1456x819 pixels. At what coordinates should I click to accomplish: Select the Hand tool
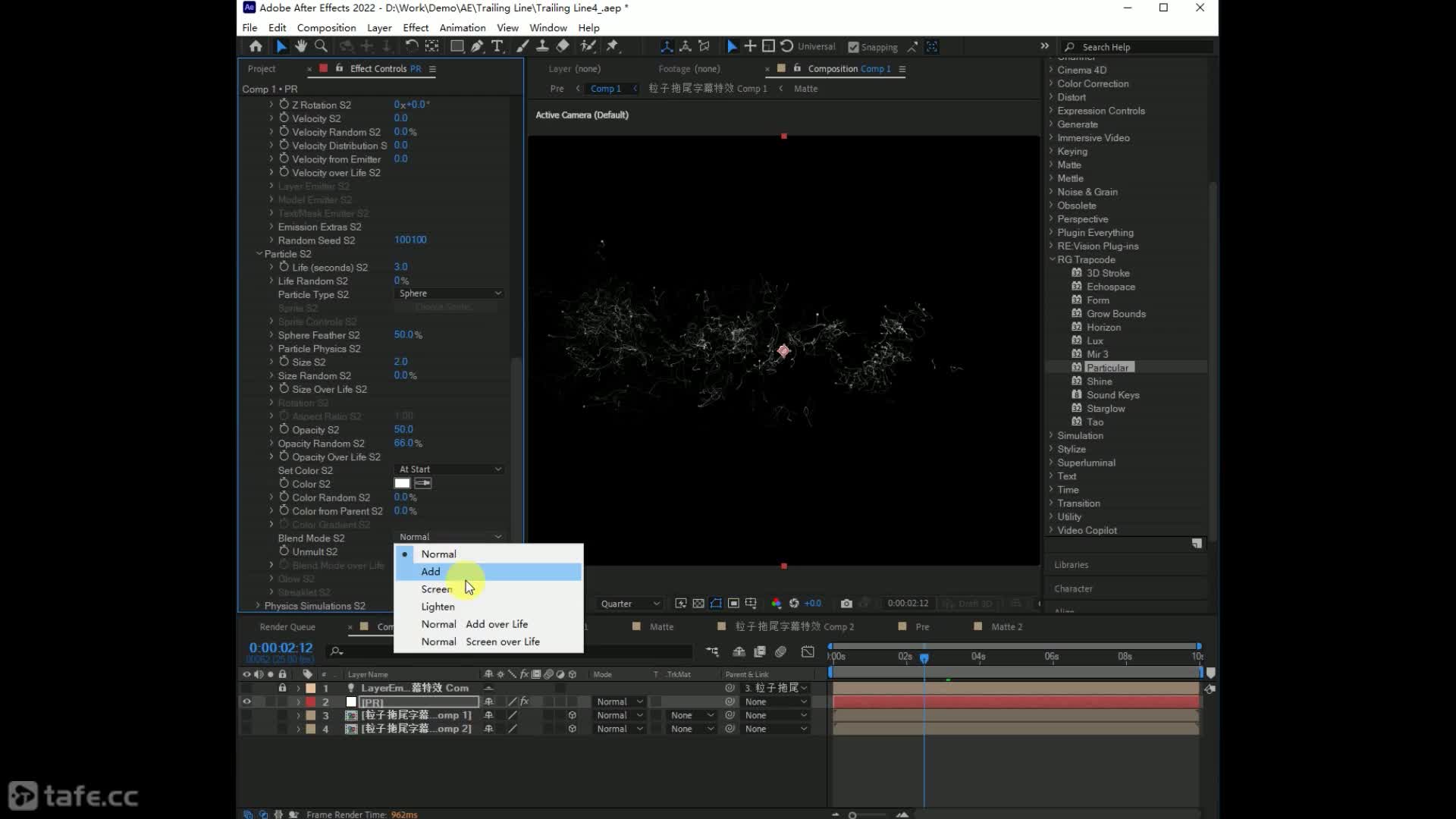pyautogui.click(x=301, y=46)
